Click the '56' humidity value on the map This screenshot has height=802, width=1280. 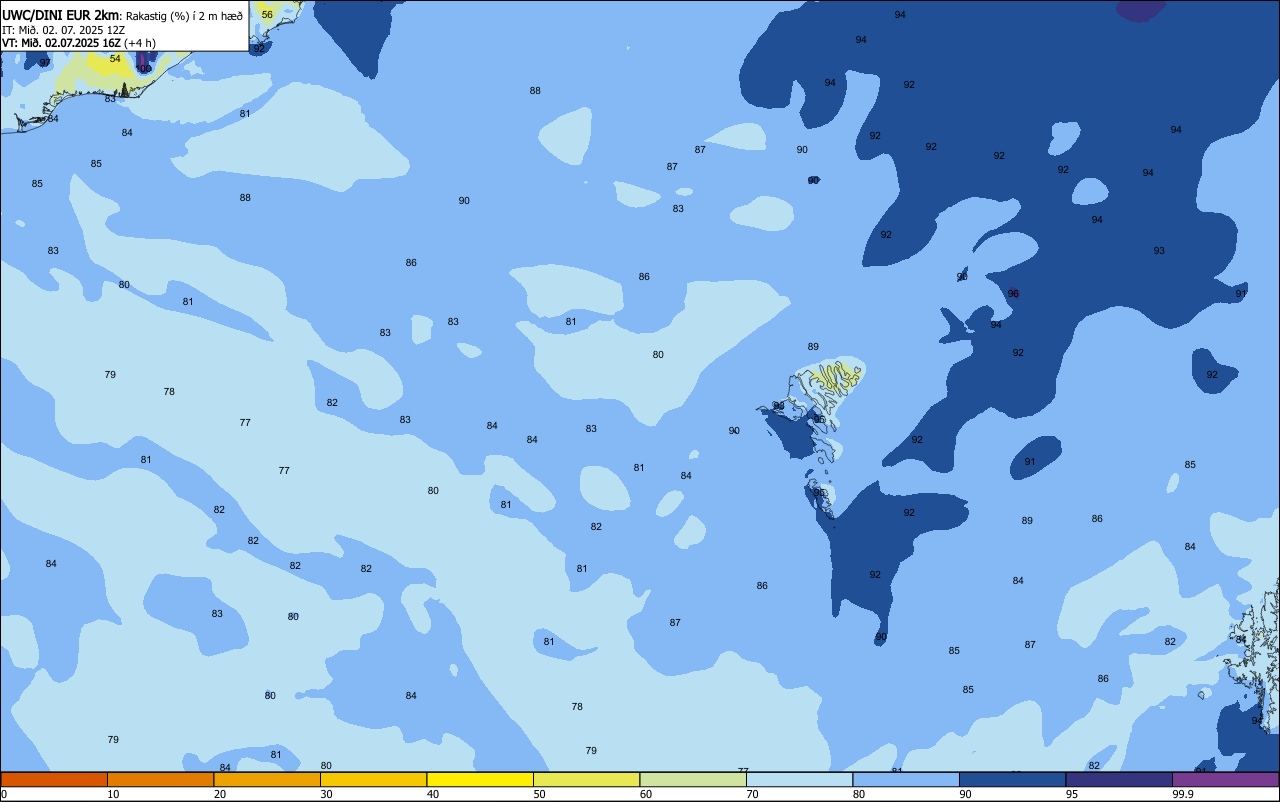(267, 15)
